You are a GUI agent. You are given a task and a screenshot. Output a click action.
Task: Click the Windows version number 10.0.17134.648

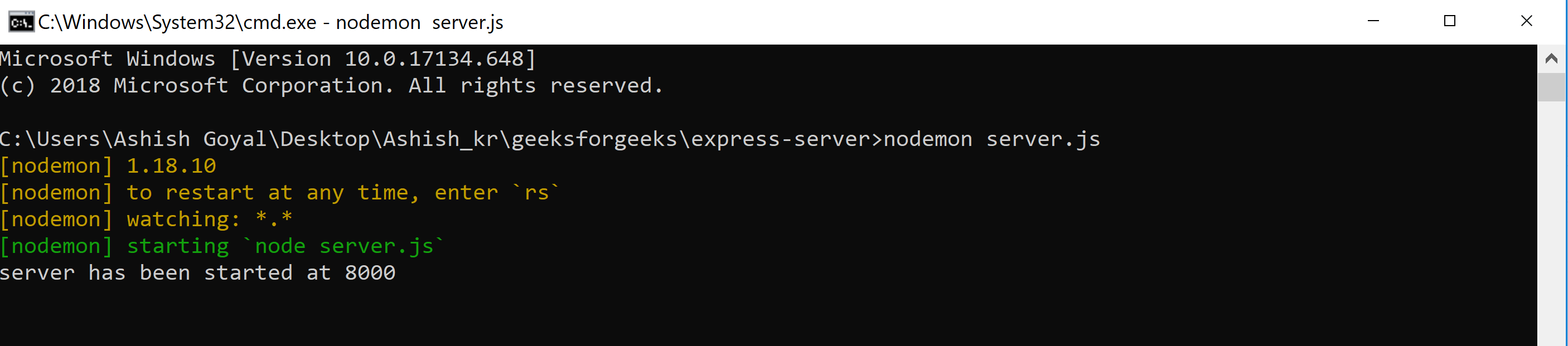tap(434, 59)
